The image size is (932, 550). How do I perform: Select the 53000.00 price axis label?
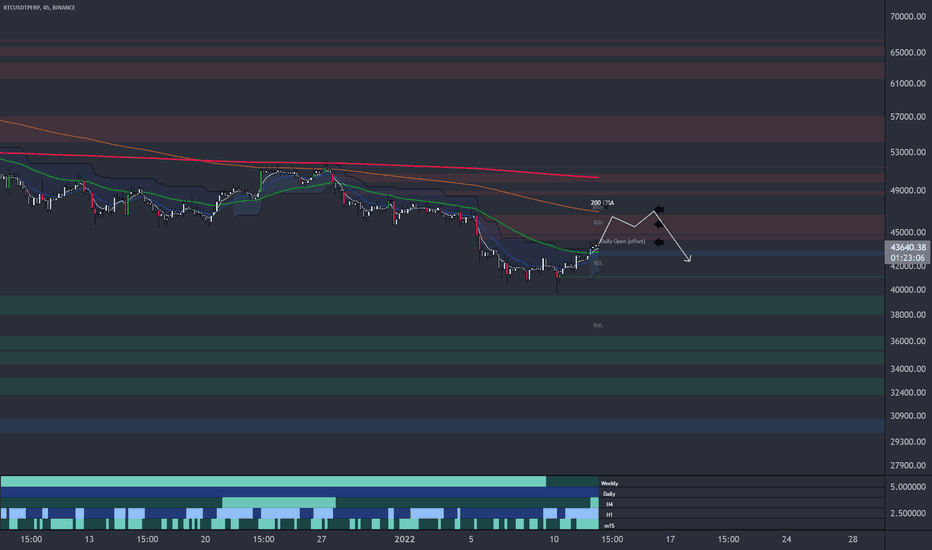point(908,152)
